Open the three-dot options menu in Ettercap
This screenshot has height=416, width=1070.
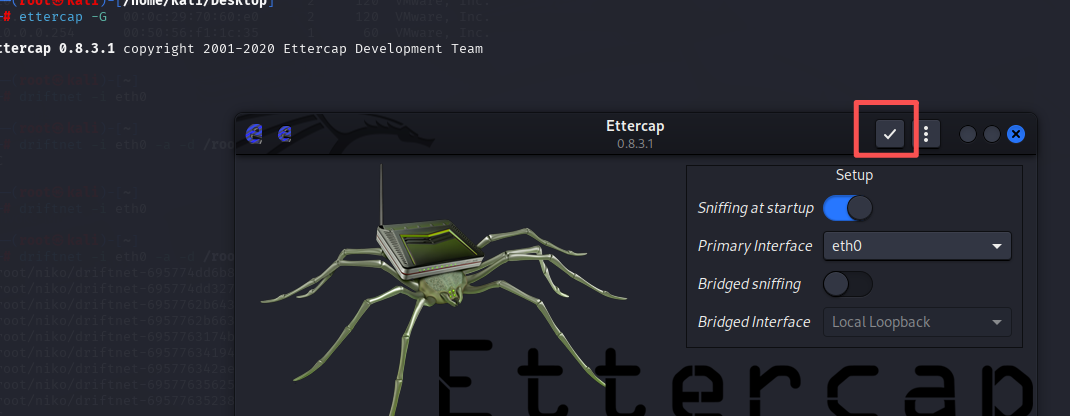pyautogui.click(x=926, y=134)
